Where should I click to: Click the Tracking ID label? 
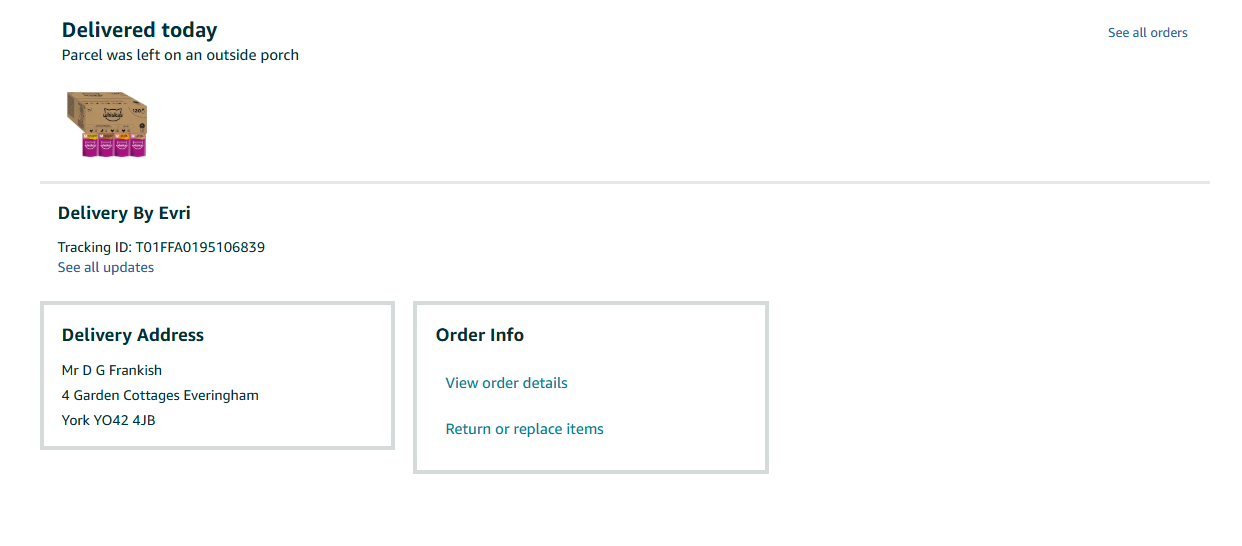[95, 247]
